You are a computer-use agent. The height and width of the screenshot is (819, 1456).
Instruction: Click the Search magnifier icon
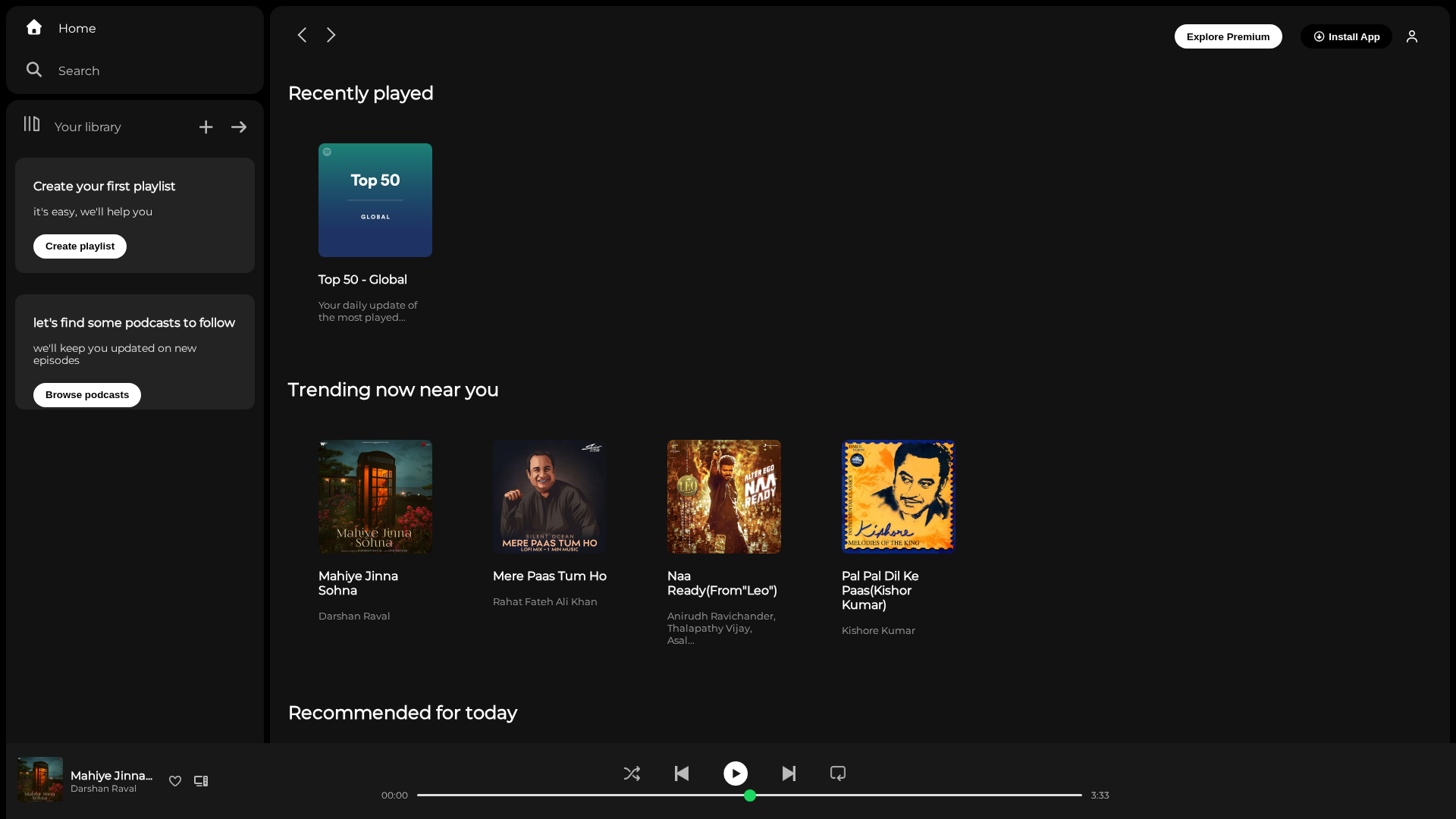click(x=34, y=70)
